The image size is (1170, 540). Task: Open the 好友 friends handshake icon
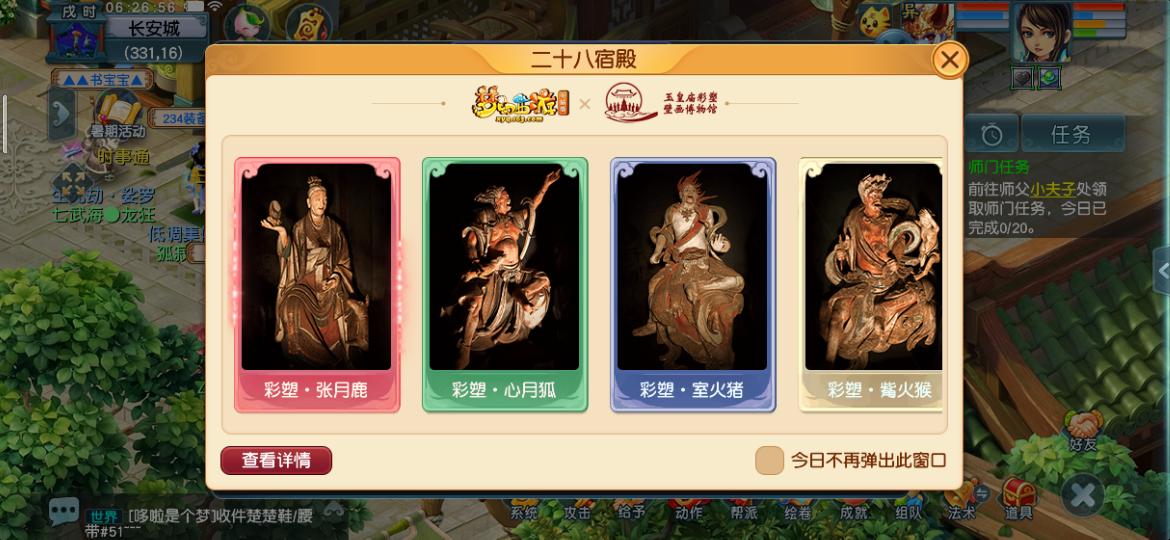[x=1082, y=432]
